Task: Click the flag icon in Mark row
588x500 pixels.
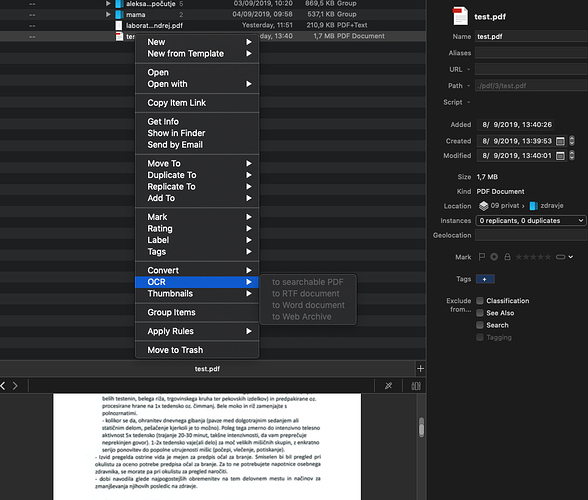Action: [482, 257]
